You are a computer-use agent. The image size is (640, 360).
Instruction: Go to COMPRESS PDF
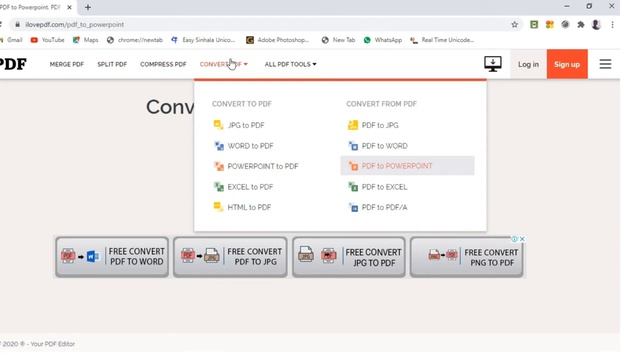[163, 64]
